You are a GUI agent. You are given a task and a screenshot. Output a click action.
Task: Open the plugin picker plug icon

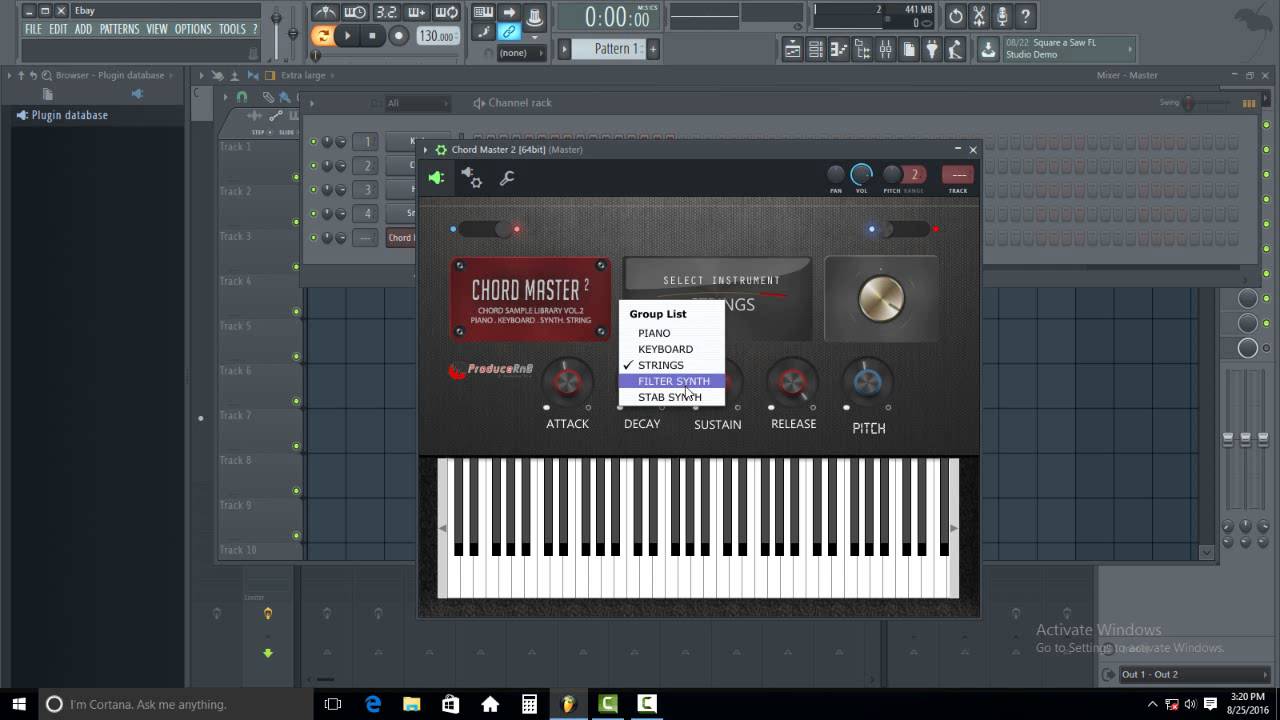click(x=931, y=49)
